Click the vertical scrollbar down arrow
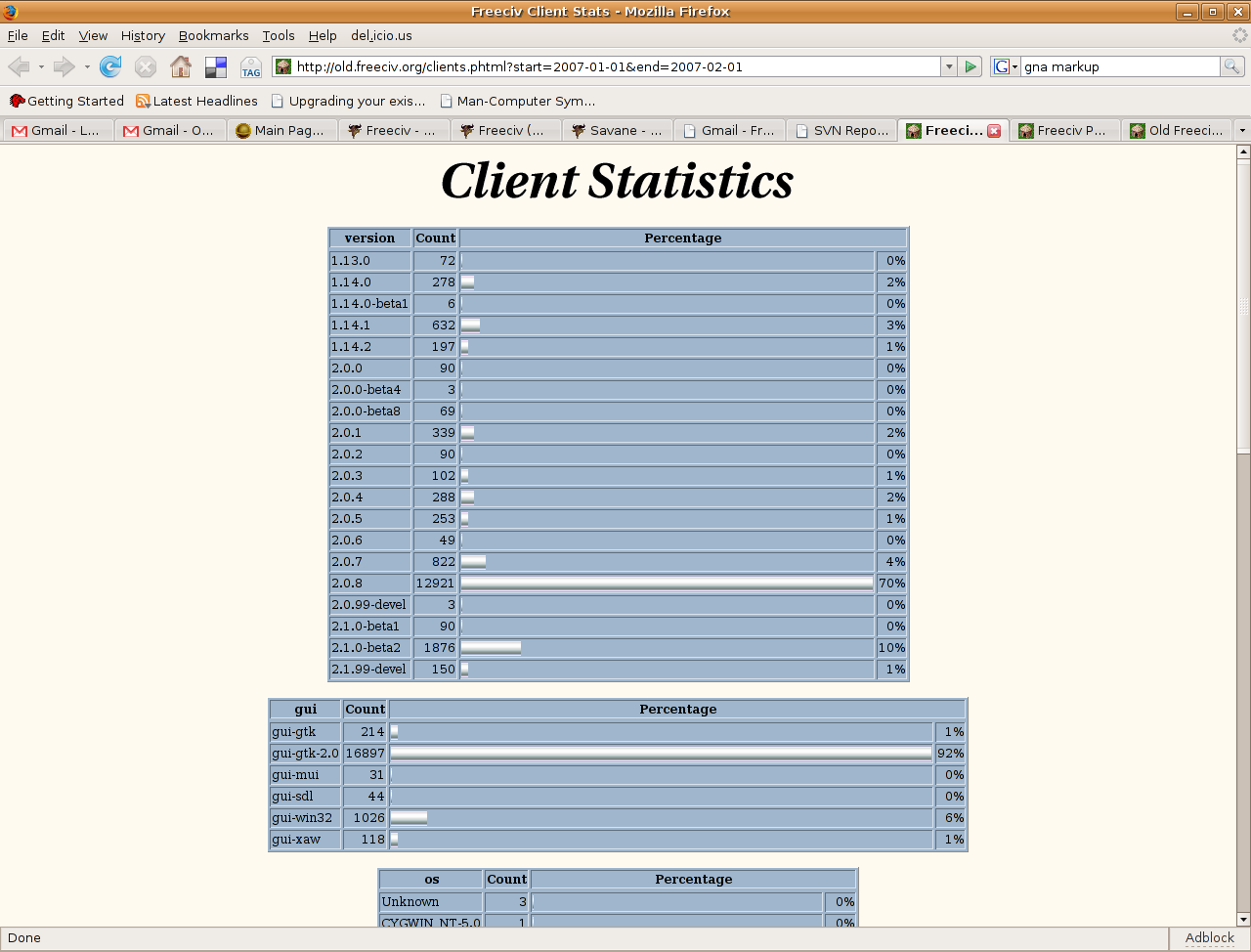The height and width of the screenshot is (952, 1251). coord(1243,919)
